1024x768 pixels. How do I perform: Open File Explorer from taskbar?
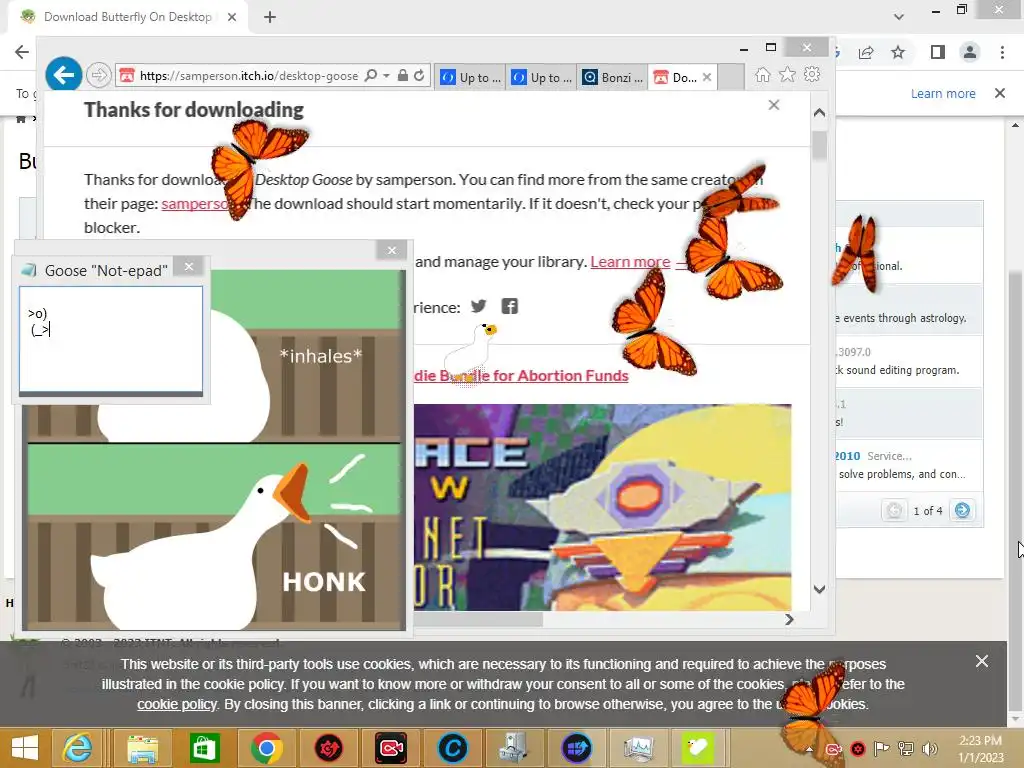[142, 748]
